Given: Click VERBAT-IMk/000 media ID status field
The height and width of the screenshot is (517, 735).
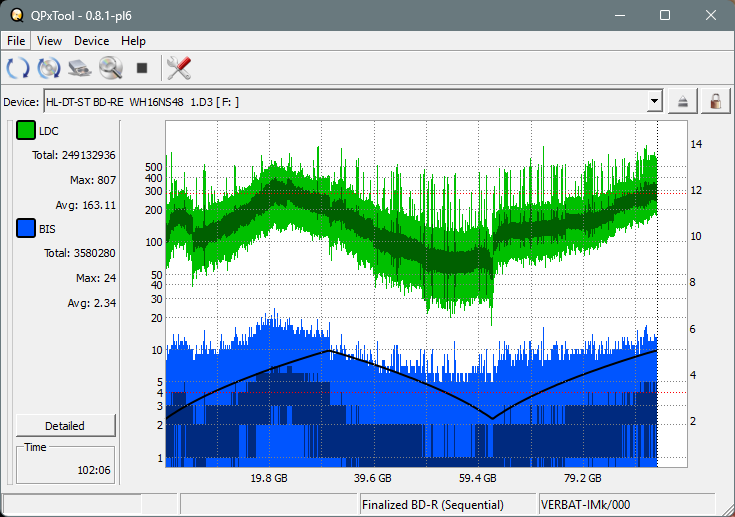Looking at the screenshot, I should (627, 504).
